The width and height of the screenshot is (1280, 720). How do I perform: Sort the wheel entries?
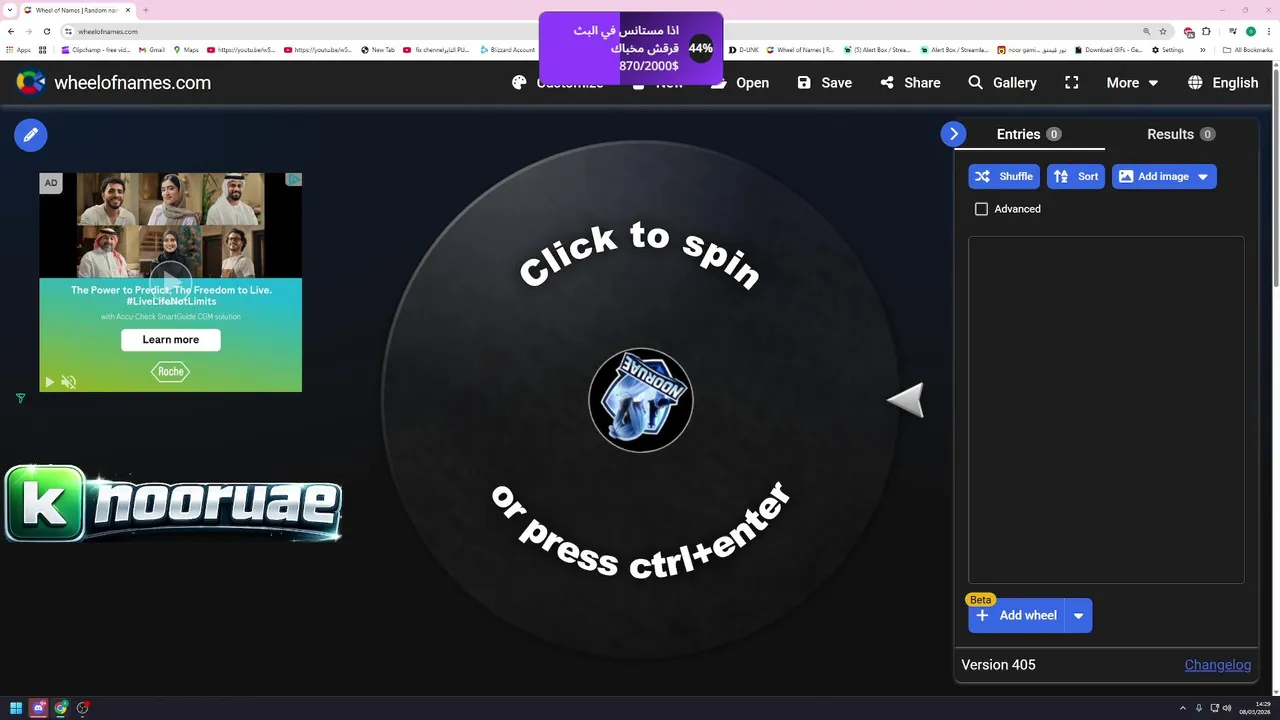(x=1076, y=177)
